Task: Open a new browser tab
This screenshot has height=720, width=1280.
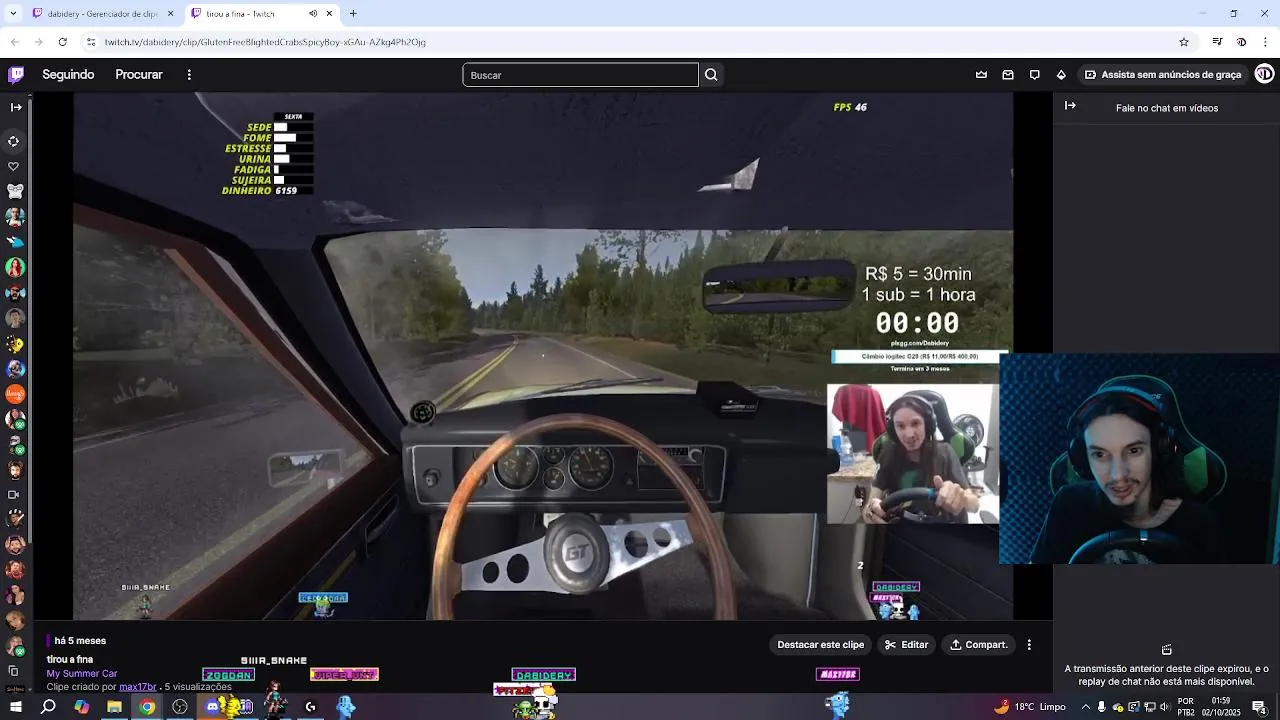Action: (x=353, y=14)
